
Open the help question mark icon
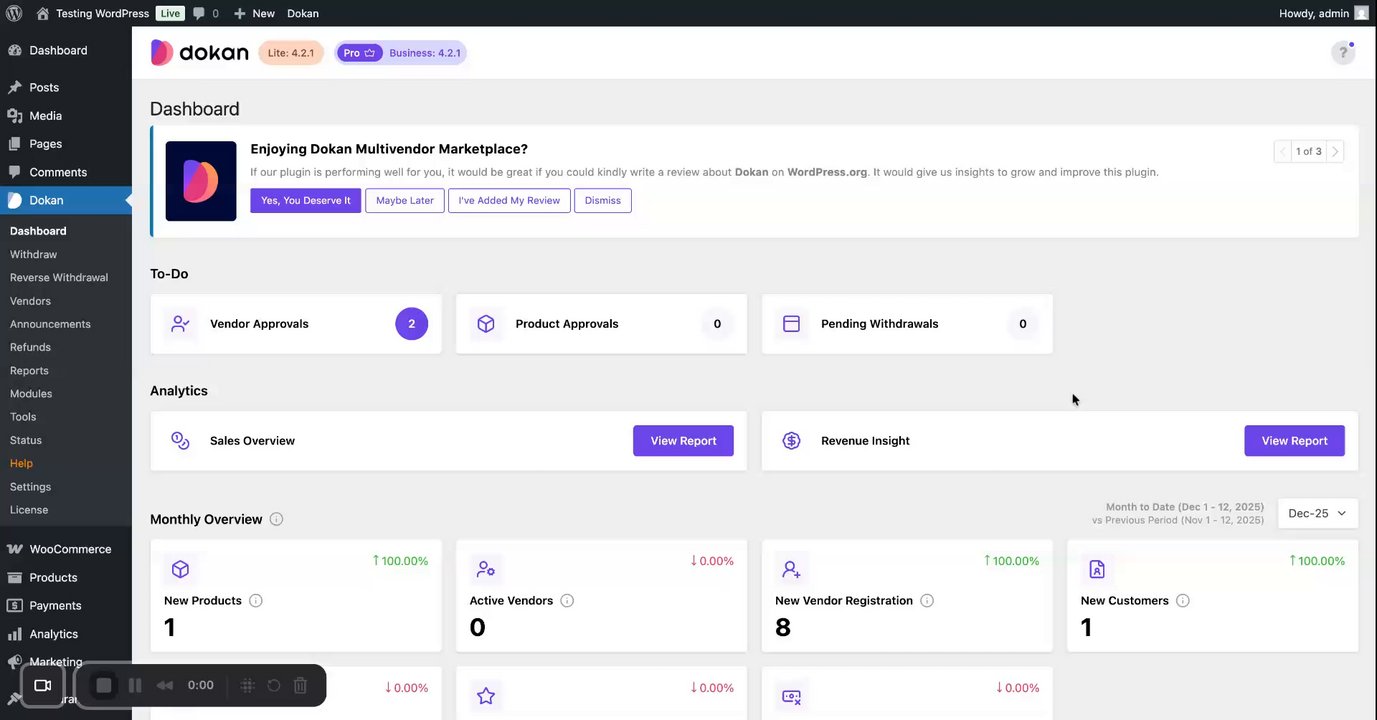click(x=1343, y=53)
